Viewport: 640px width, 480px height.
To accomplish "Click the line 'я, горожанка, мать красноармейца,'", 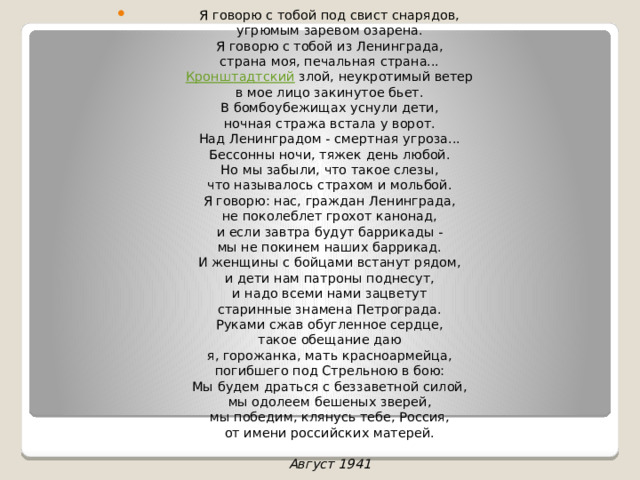I will 329,356.
